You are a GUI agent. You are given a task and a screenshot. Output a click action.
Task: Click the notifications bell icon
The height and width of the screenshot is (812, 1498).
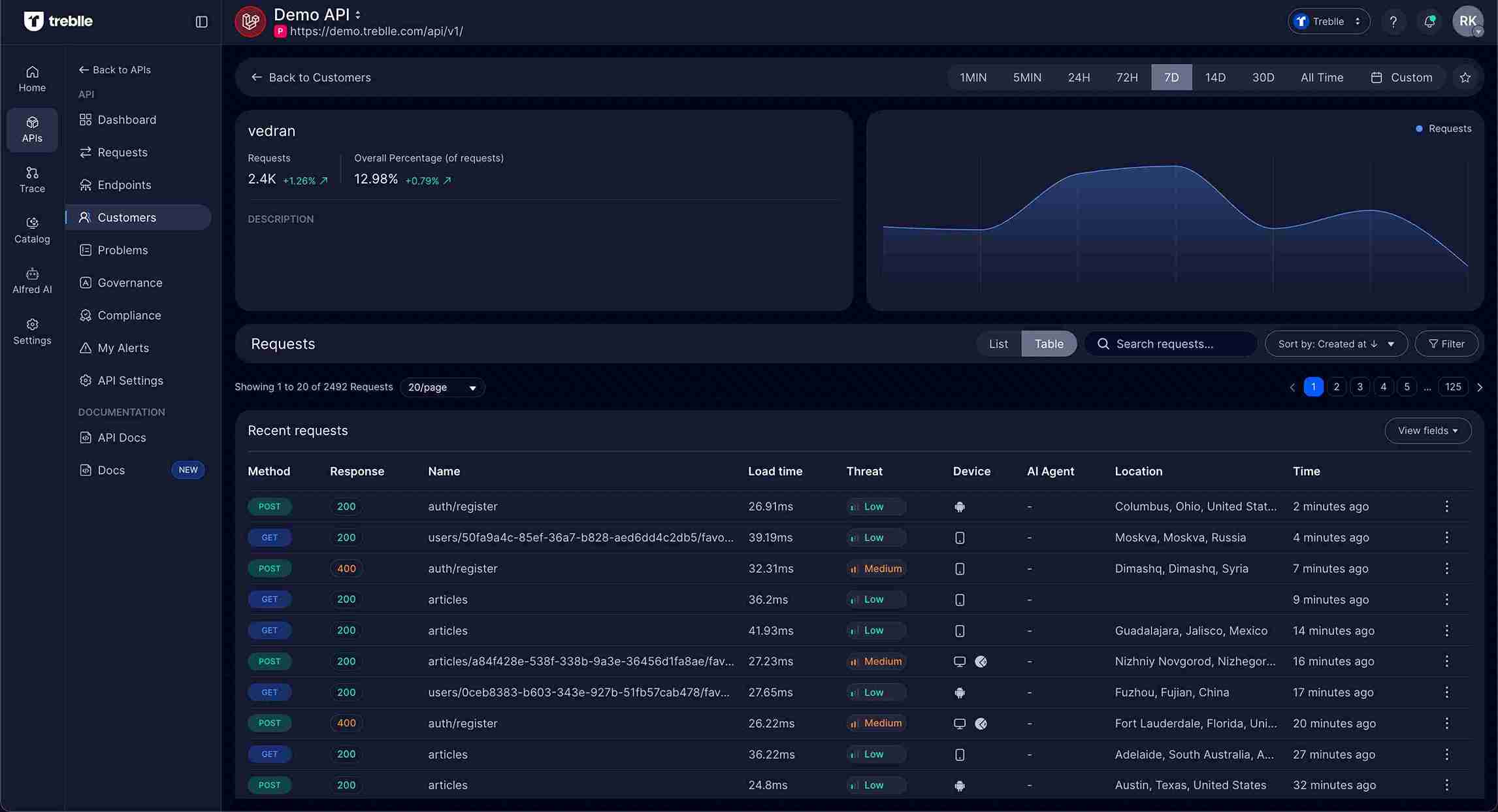point(1429,21)
